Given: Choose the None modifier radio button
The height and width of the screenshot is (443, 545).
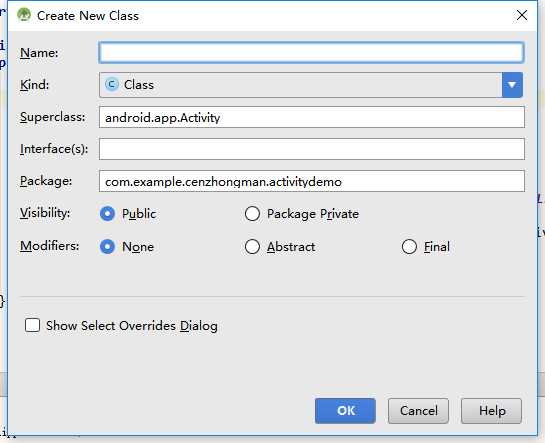Looking at the screenshot, I should [x=107, y=247].
